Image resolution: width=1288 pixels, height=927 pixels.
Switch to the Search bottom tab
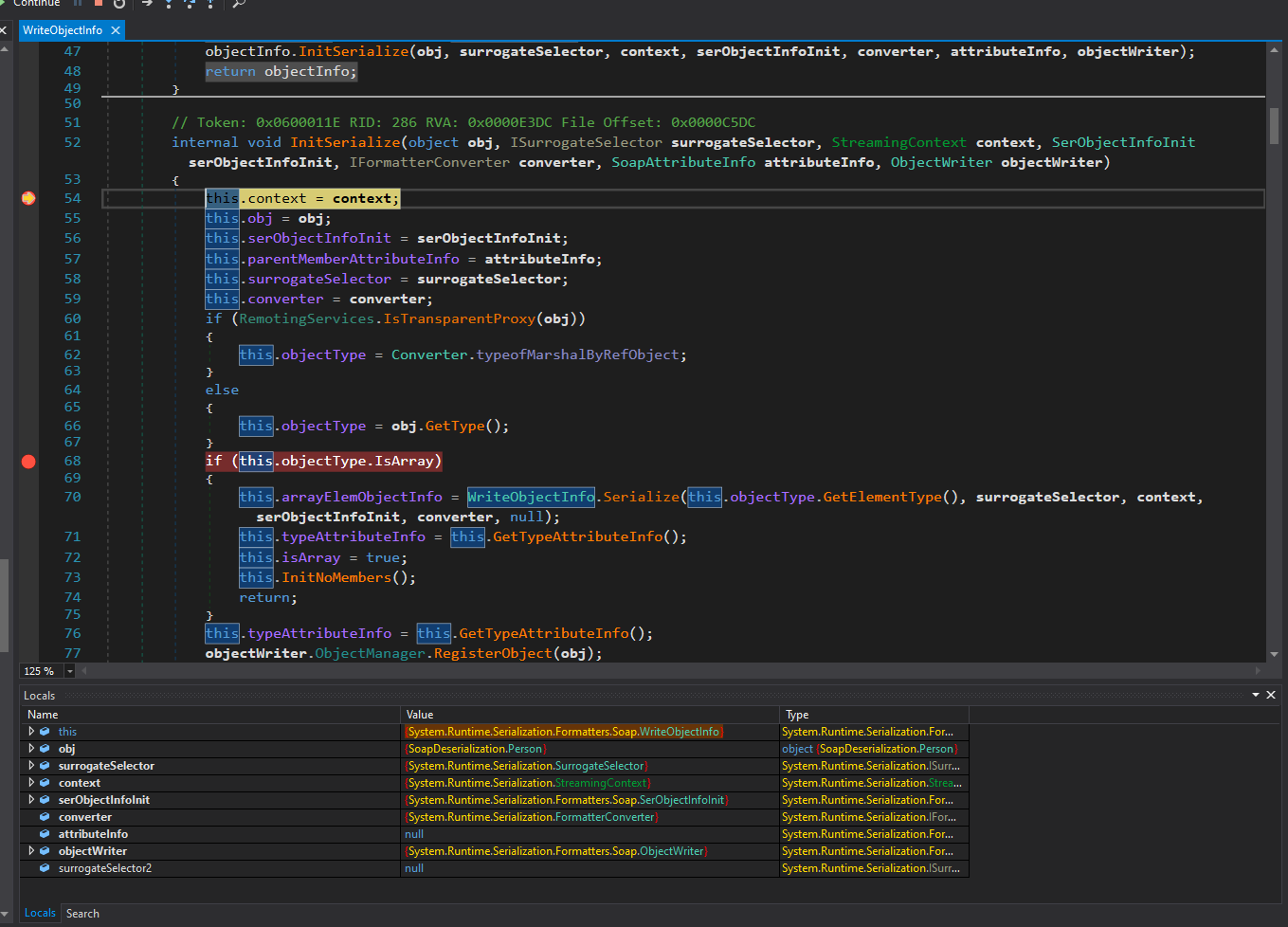pos(82,914)
